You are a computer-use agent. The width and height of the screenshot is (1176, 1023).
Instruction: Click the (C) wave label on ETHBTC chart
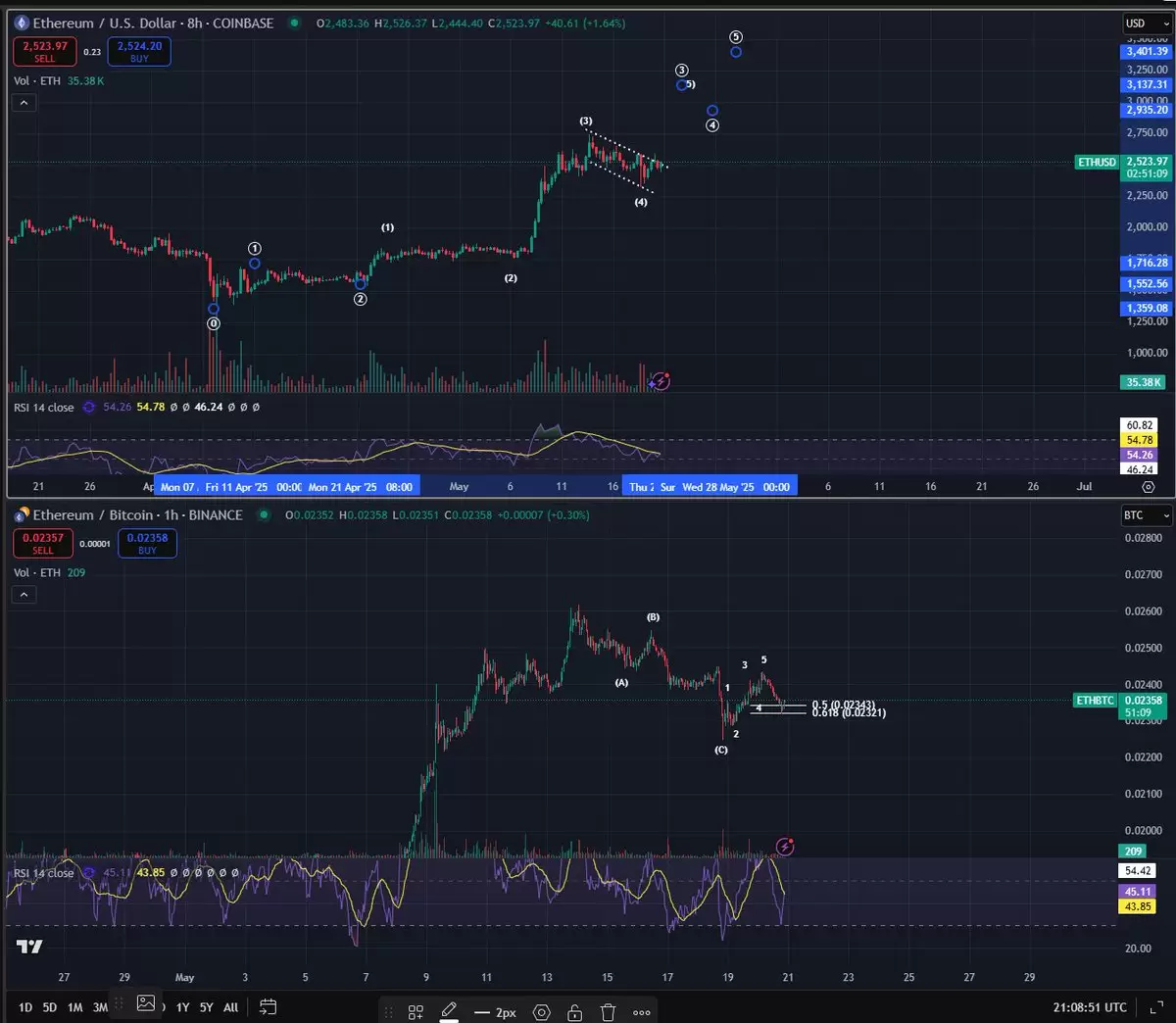point(721,750)
